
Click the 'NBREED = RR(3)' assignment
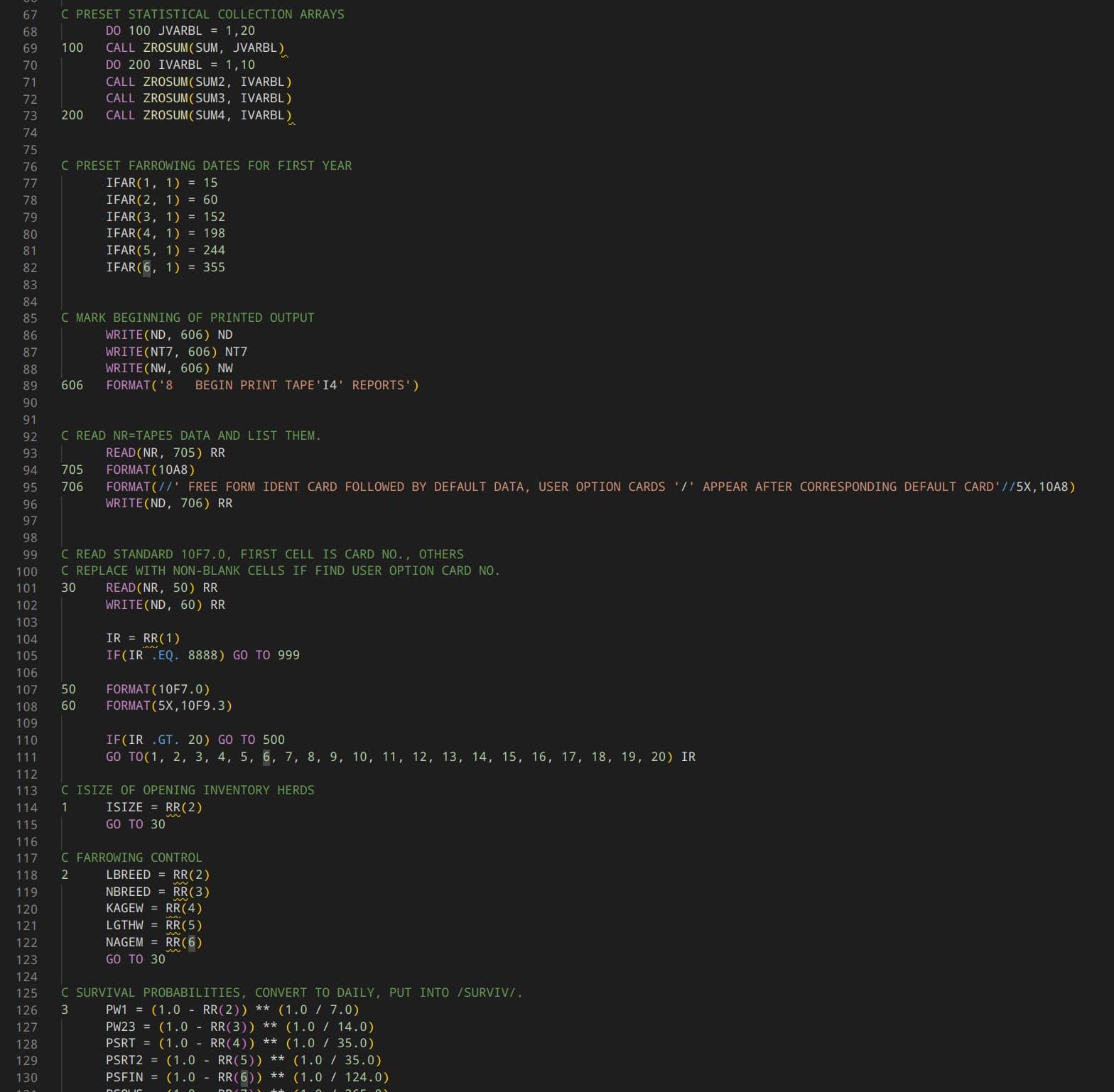[158, 892]
